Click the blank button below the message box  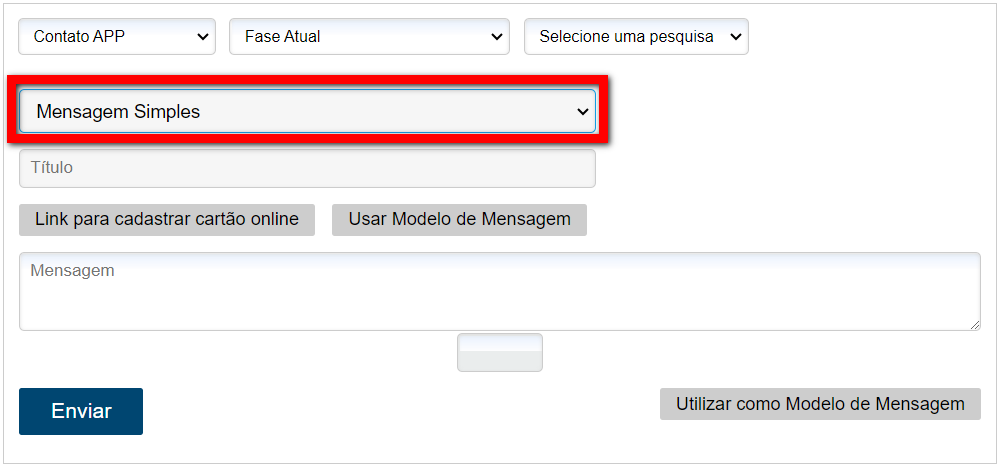click(499, 353)
